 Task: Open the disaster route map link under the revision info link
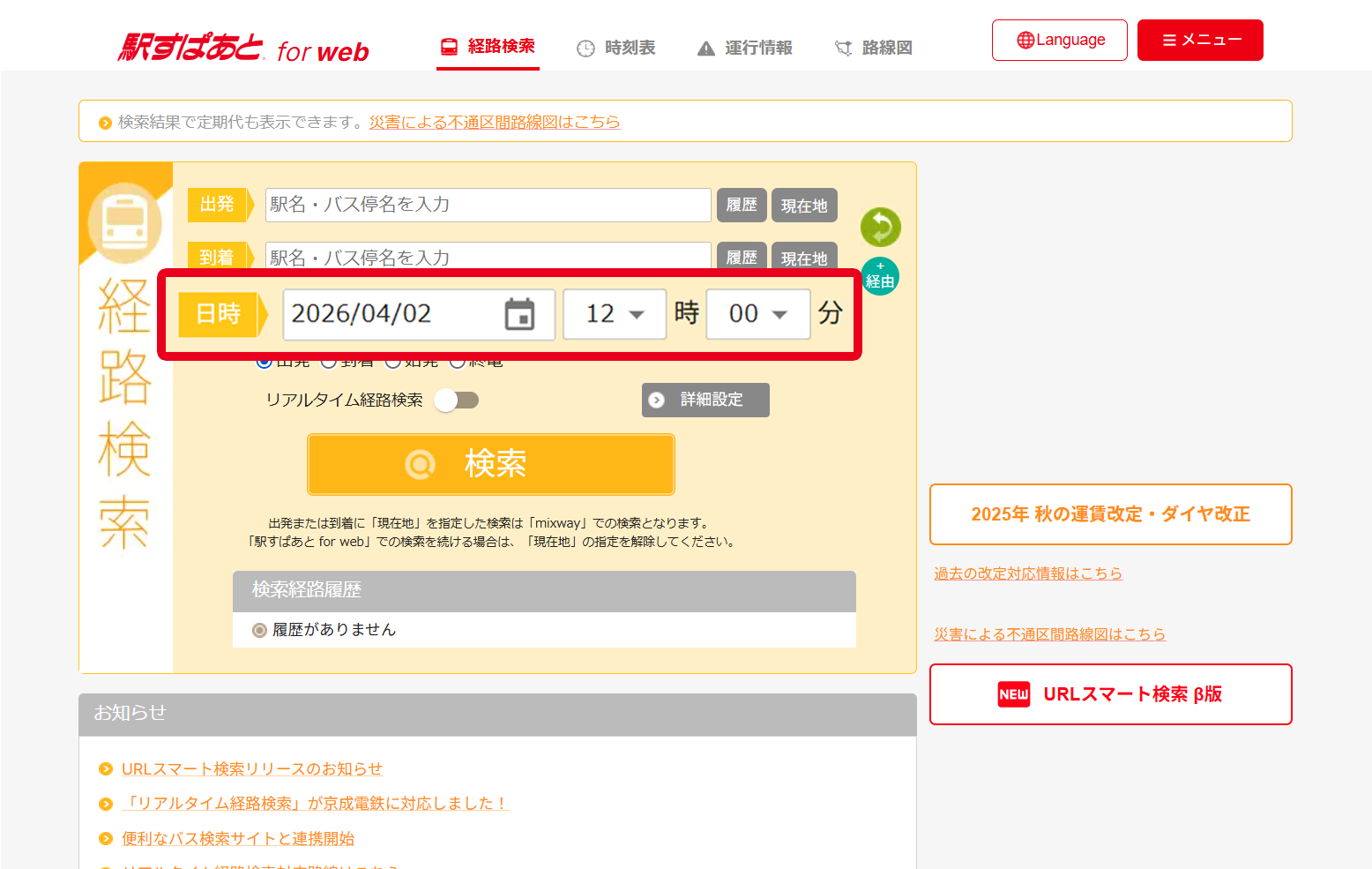click(1050, 634)
